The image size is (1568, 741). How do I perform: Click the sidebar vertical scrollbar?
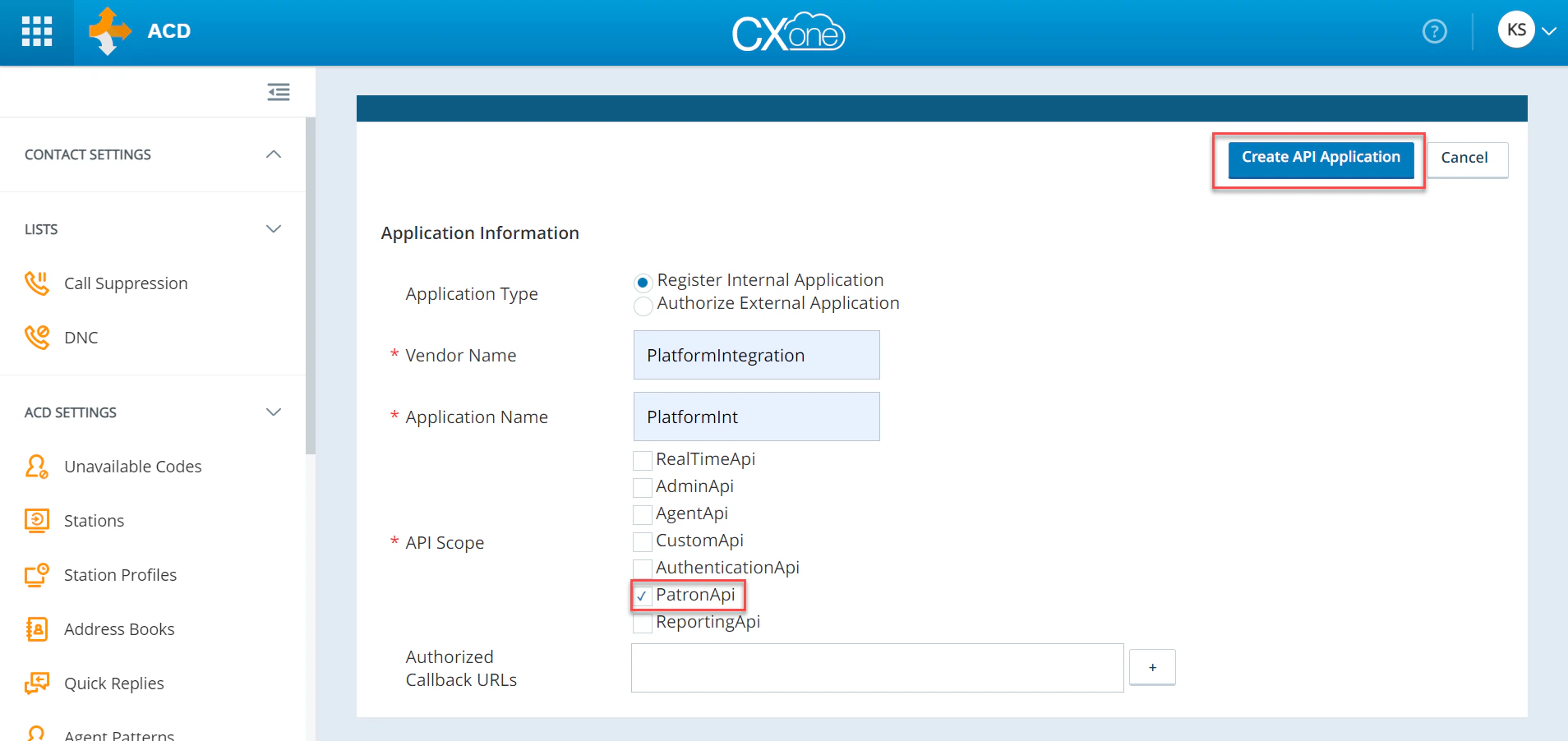pos(311,285)
